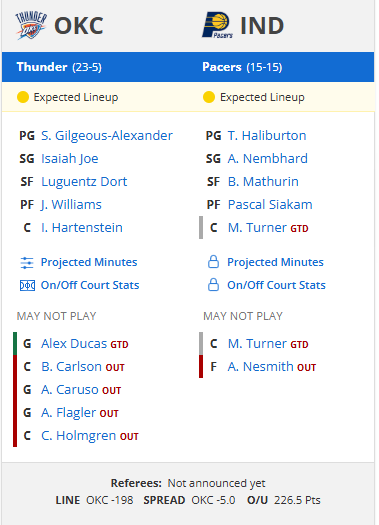
Task: Click the Thunder Projected Minutes sliders icon
Action: tap(27, 262)
